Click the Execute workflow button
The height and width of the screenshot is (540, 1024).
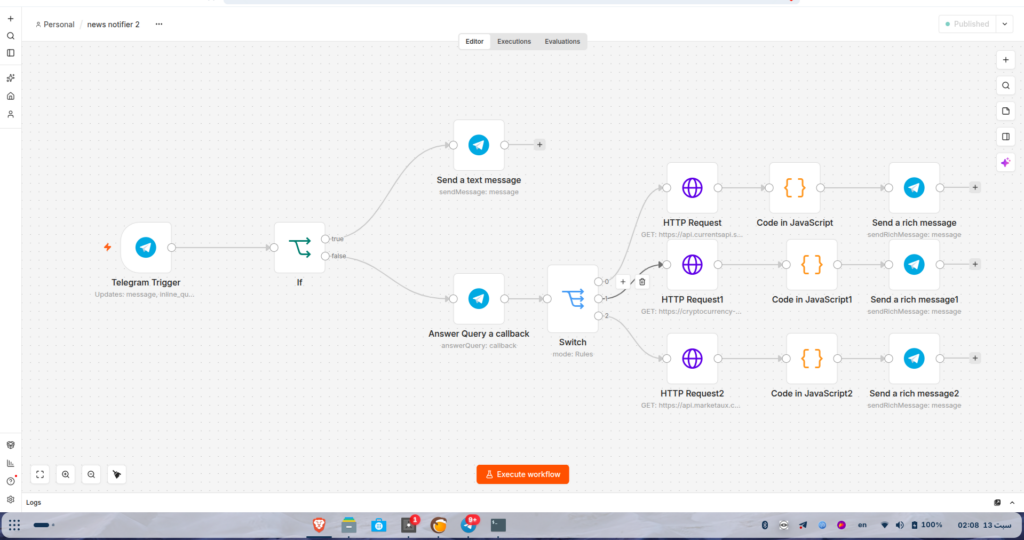(522, 475)
